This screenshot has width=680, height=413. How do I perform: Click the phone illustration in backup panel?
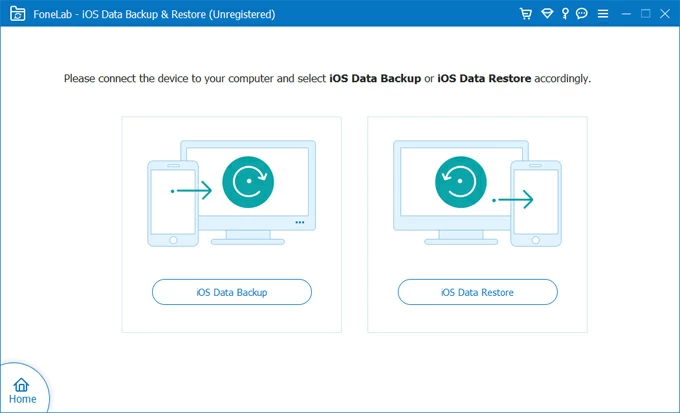(173, 203)
